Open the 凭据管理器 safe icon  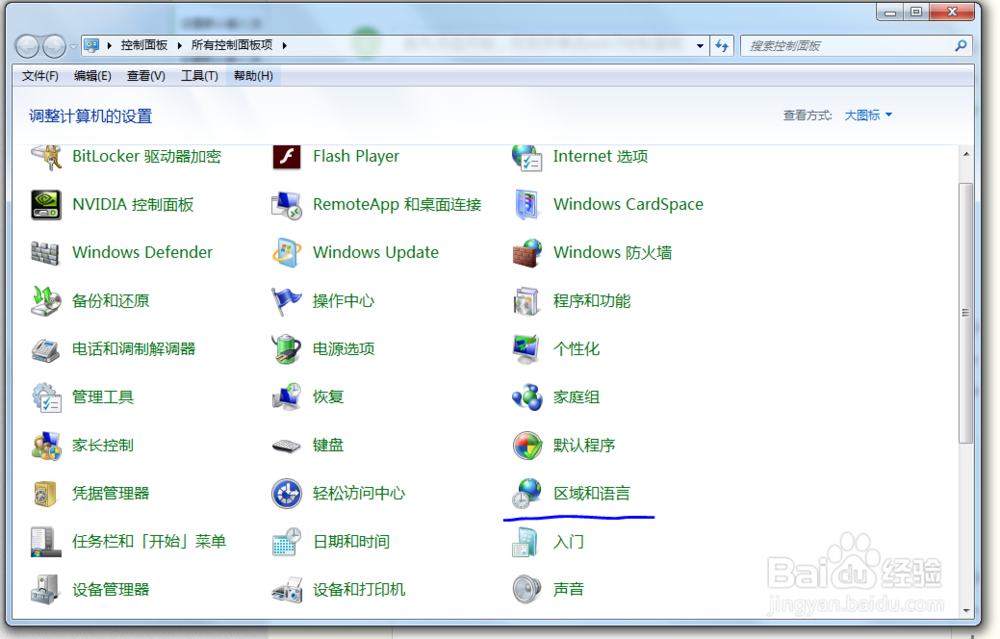coord(45,494)
